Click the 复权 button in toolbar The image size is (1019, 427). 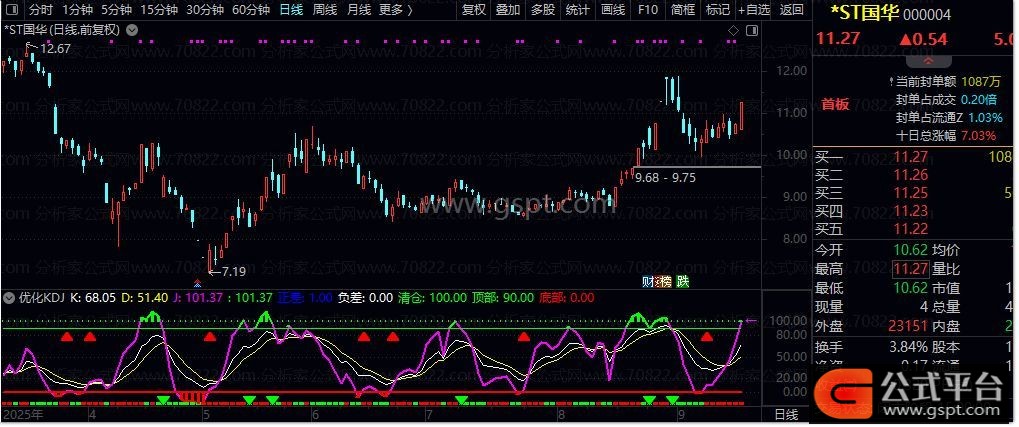473,10
